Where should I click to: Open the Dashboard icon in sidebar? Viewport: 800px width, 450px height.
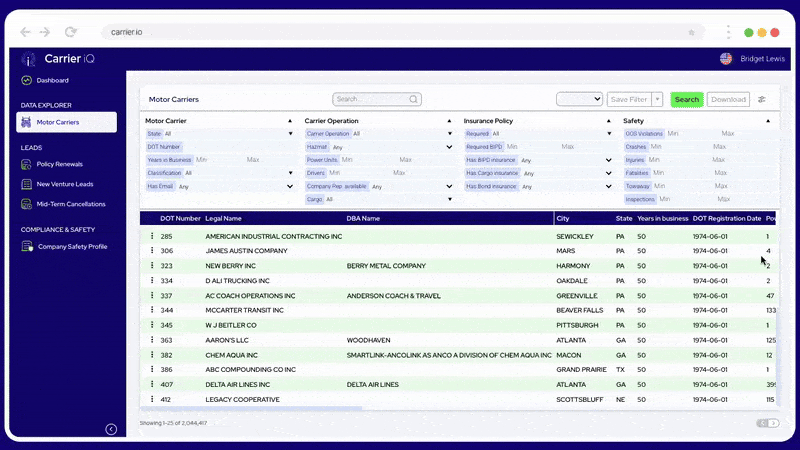[26, 80]
